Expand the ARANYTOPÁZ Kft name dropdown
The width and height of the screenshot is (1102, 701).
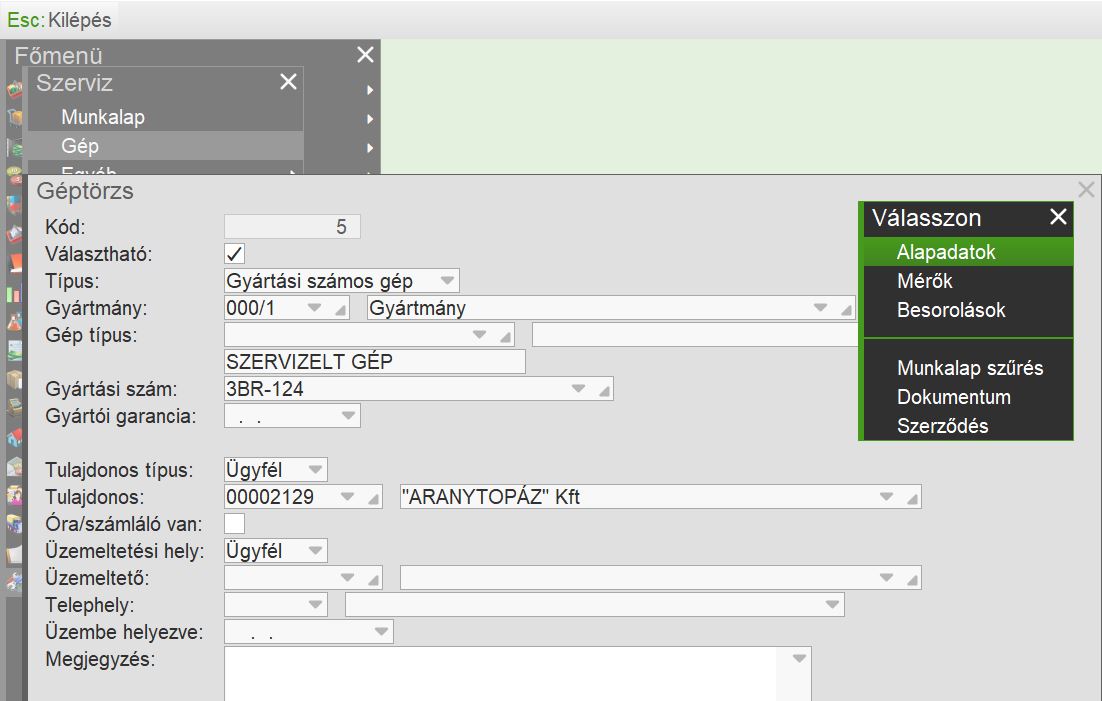pos(886,496)
